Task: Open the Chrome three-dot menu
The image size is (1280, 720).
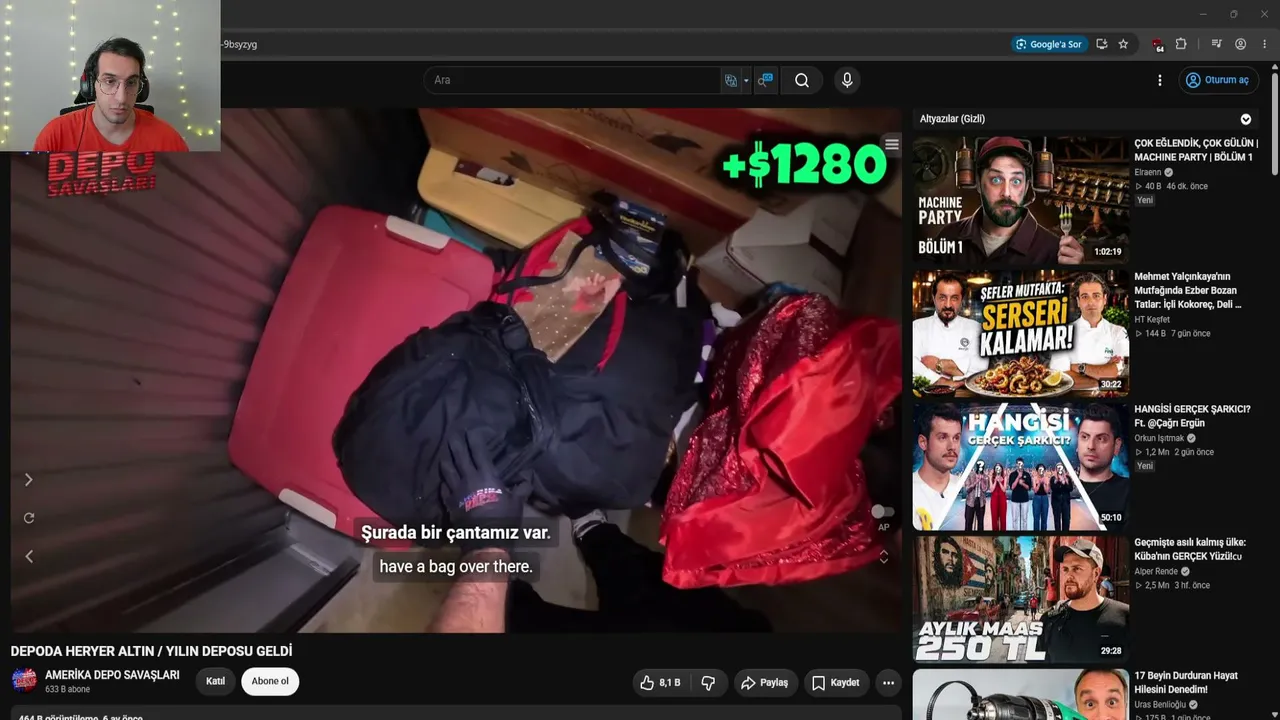Action: (x=1264, y=44)
